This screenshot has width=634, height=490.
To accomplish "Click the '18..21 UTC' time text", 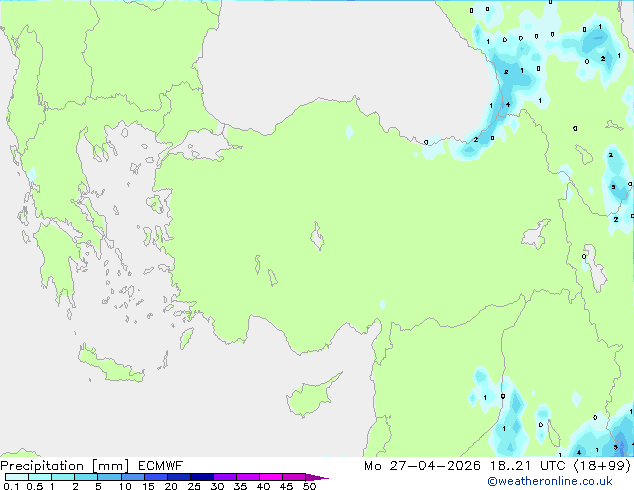I will pos(527,466).
